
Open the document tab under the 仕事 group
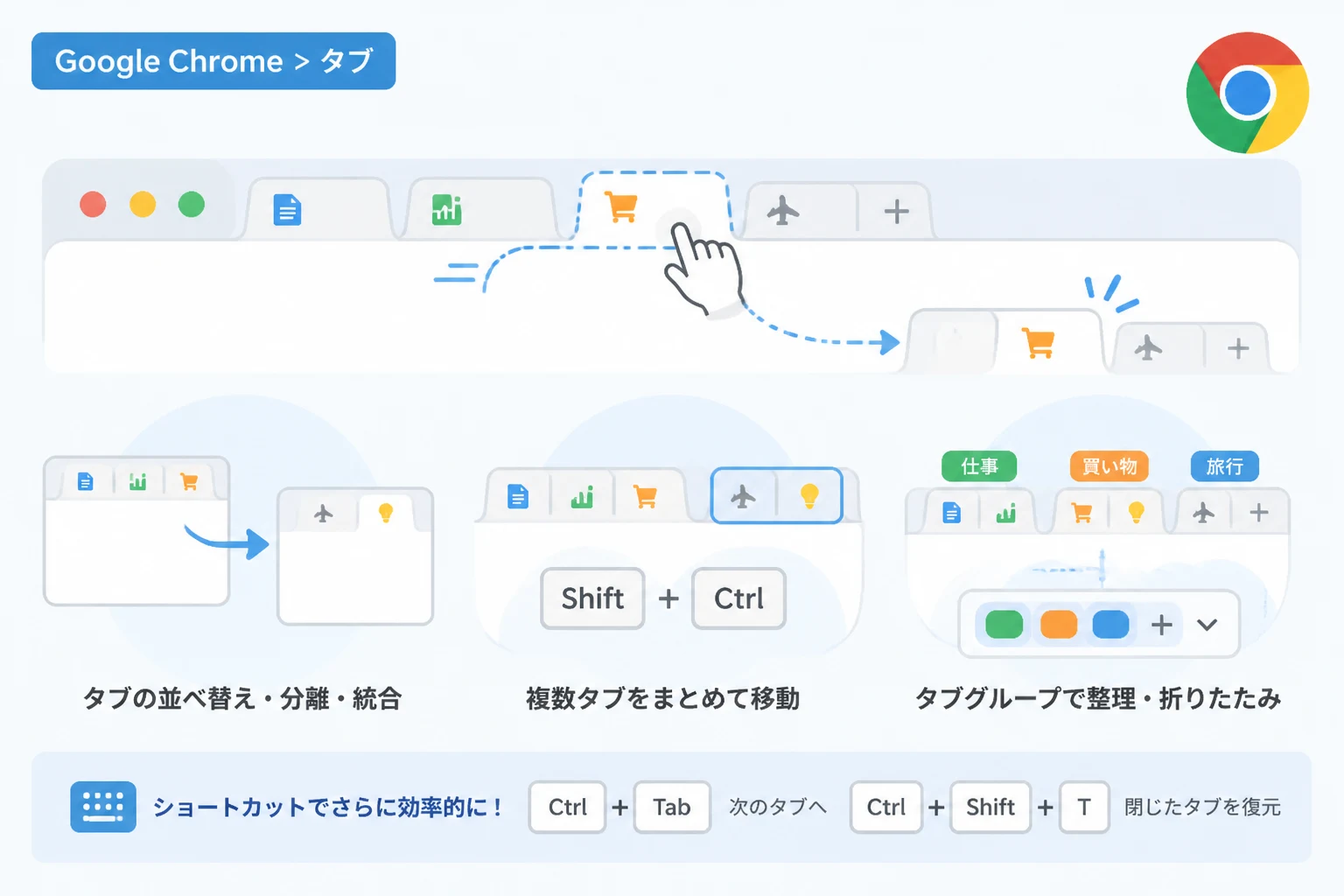(951, 513)
